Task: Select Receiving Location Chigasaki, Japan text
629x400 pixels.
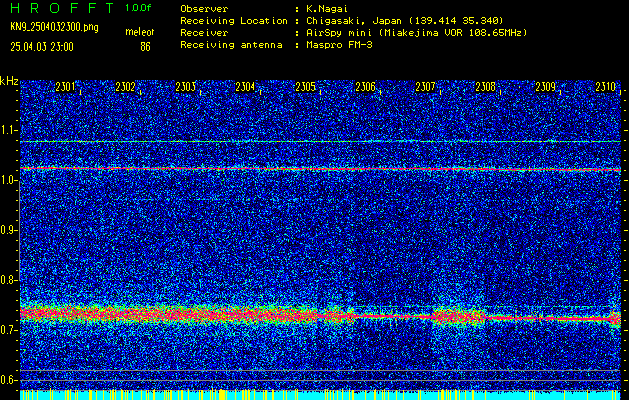Action: [x=405, y=21]
